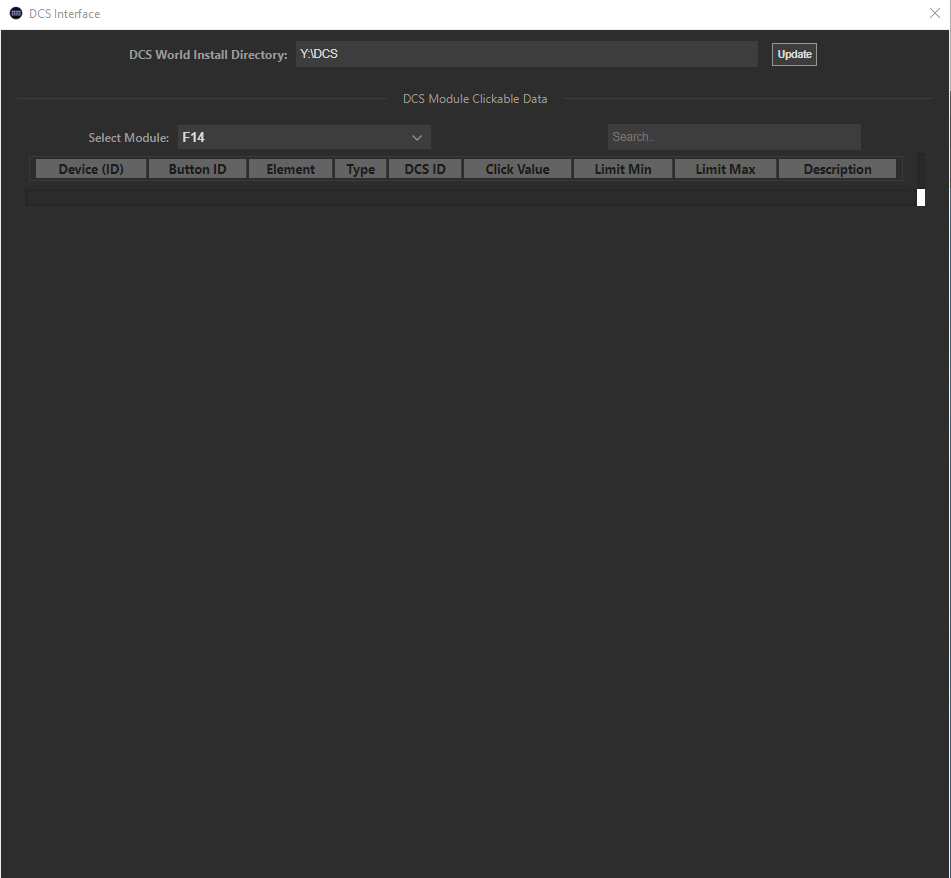
Task: Click the Button ID column header
Action: (197, 168)
